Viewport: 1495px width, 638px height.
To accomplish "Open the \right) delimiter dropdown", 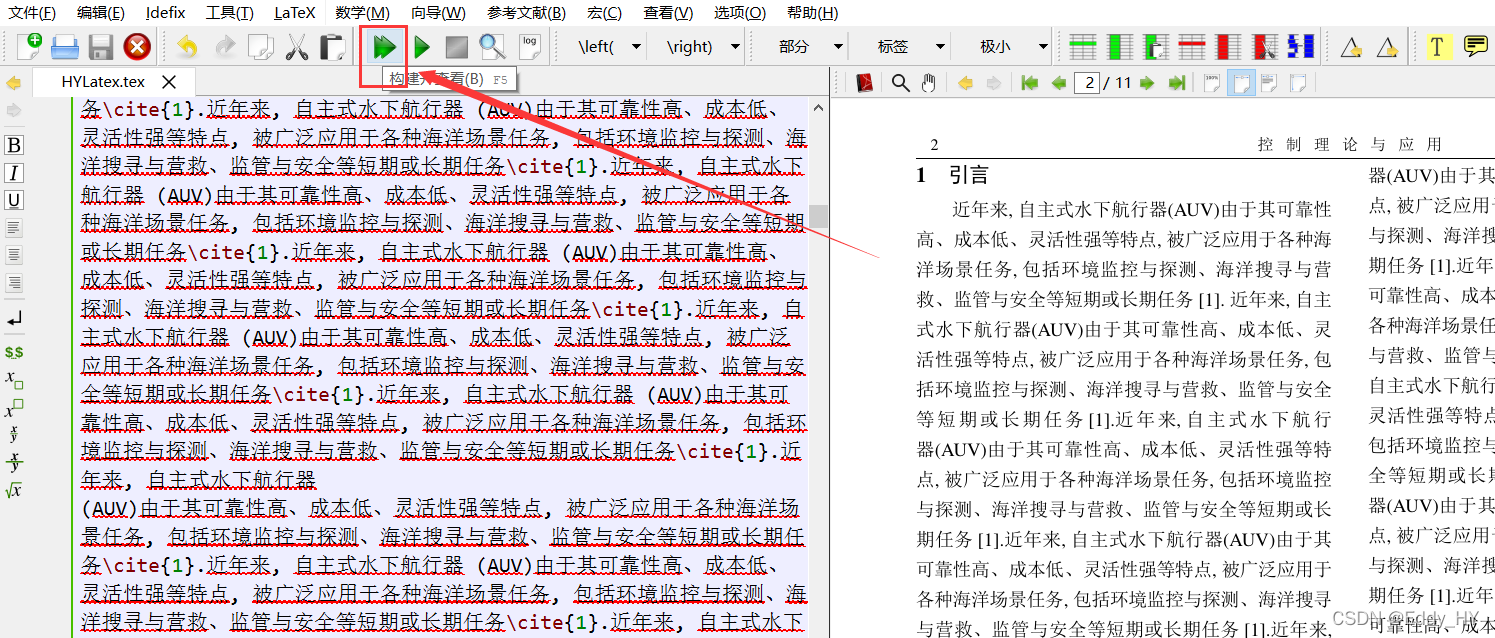I will (735, 47).
